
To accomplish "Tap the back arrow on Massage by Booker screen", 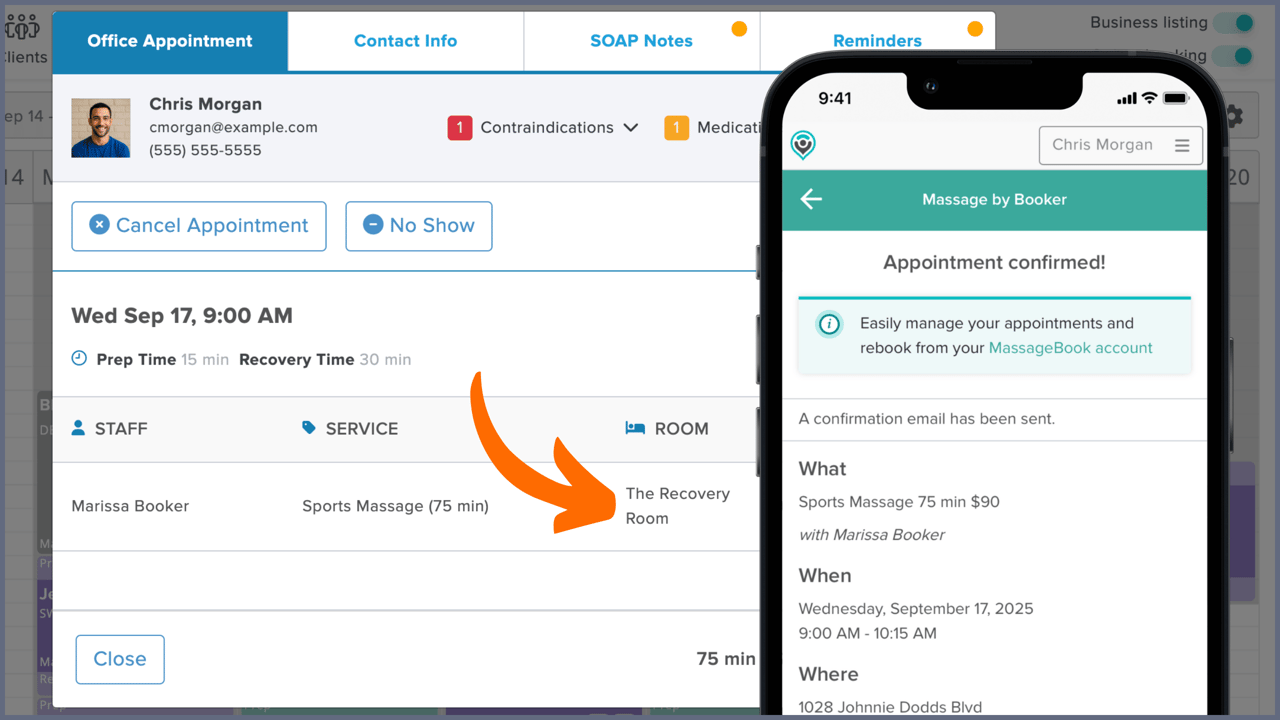I will click(x=810, y=199).
